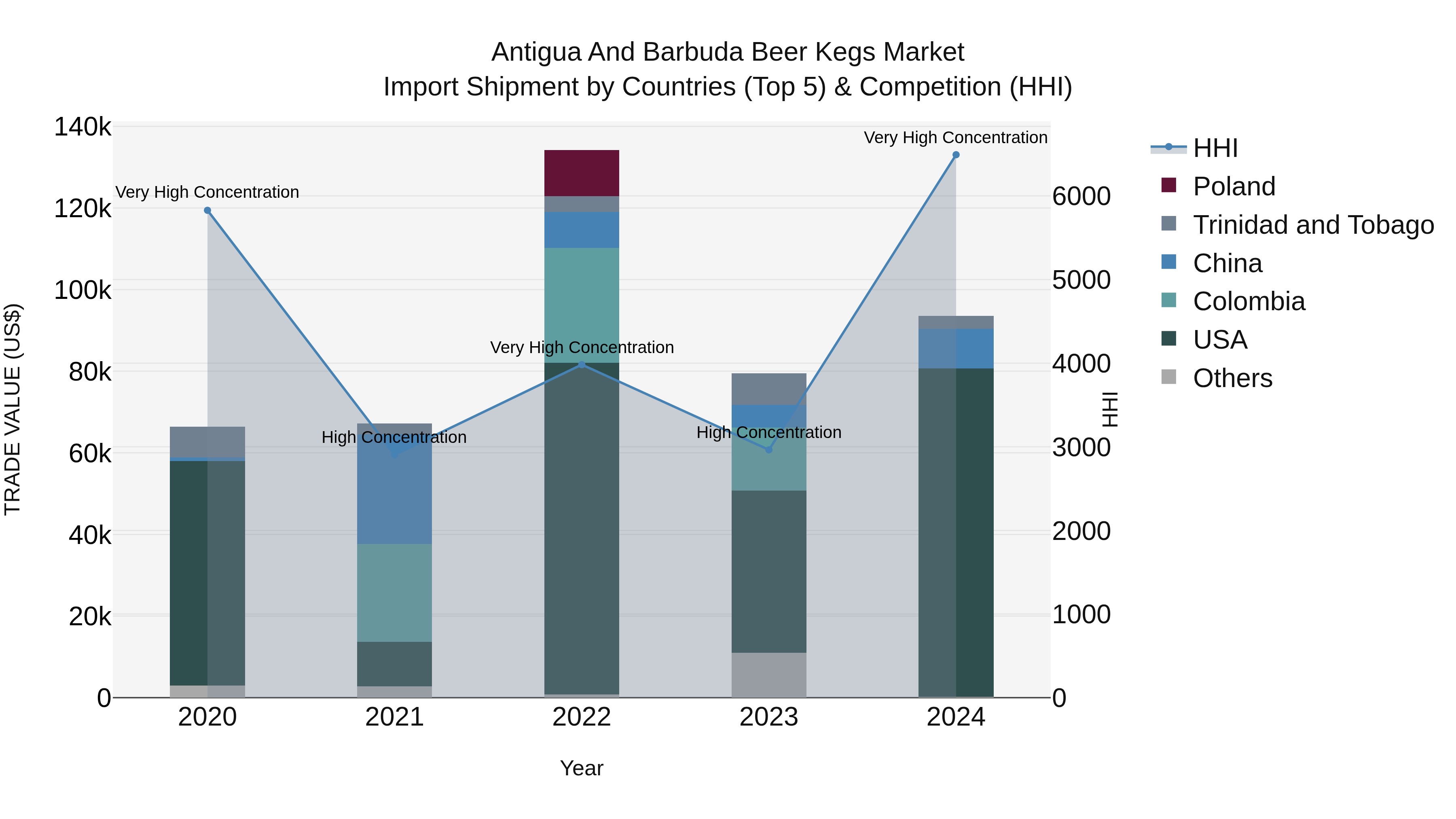
Task: Click the Trinidad and Tobago slate swatch
Action: (1168, 223)
